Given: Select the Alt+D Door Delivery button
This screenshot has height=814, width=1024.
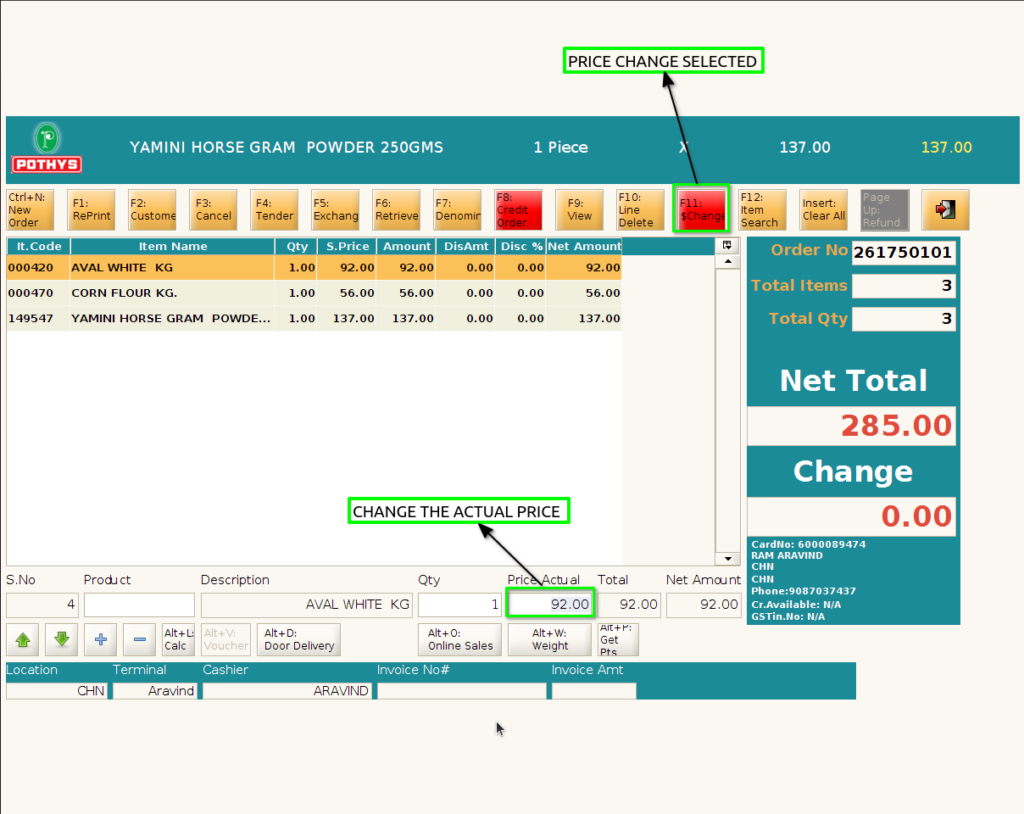Looking at the screenshot, I should 299,640.
